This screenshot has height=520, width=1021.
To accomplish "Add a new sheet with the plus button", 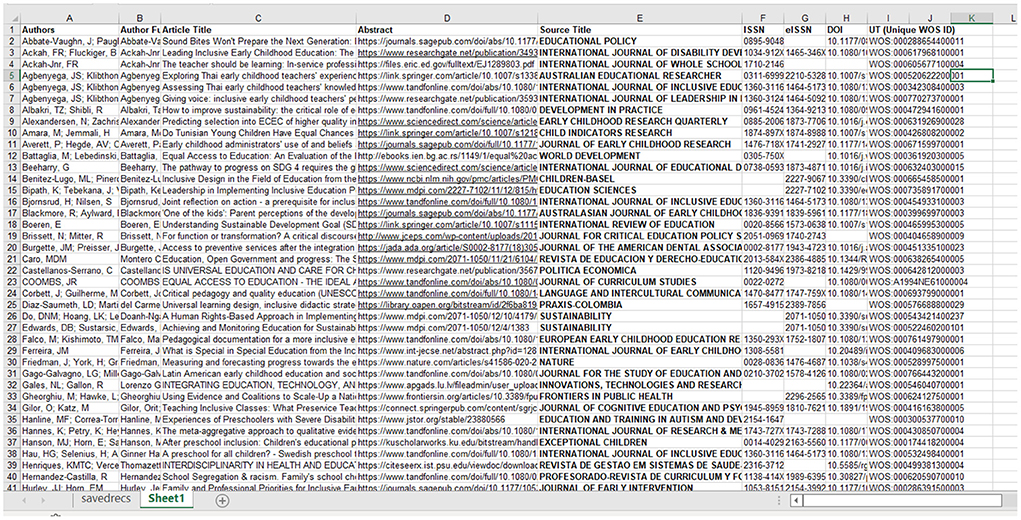I will coord(223,500).
